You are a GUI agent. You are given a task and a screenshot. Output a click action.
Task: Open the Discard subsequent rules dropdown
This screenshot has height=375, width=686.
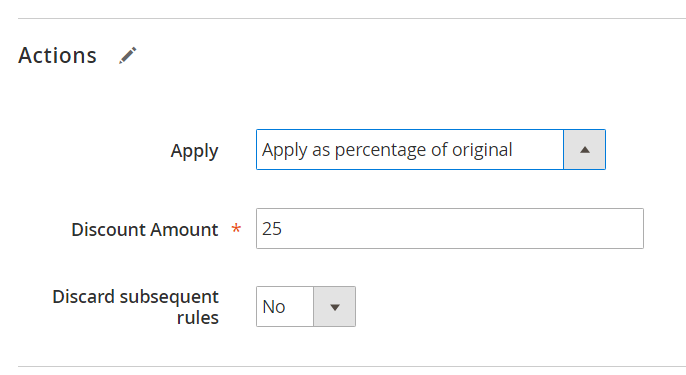(x=306, y=306)
